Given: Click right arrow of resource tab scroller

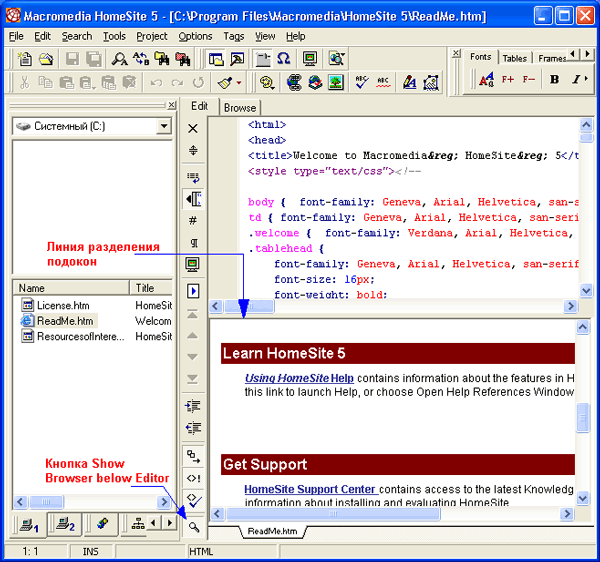Looking at the screenshot, I should 170,522.
